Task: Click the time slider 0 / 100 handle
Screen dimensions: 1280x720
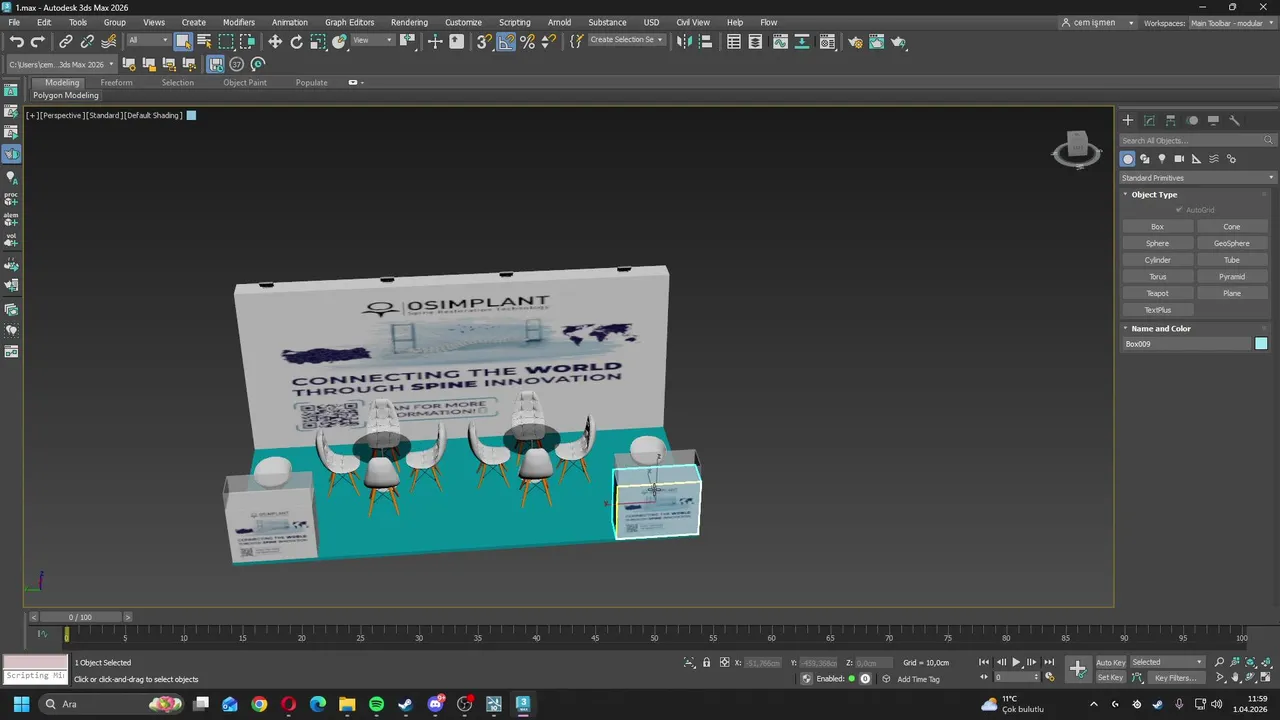Action: 80,617
